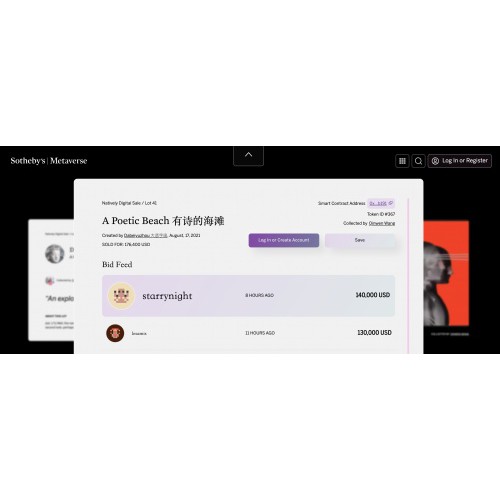Open the red portrait artwork thumbnail
Viewport: 500px width, 500px height.
click(446, 273)
